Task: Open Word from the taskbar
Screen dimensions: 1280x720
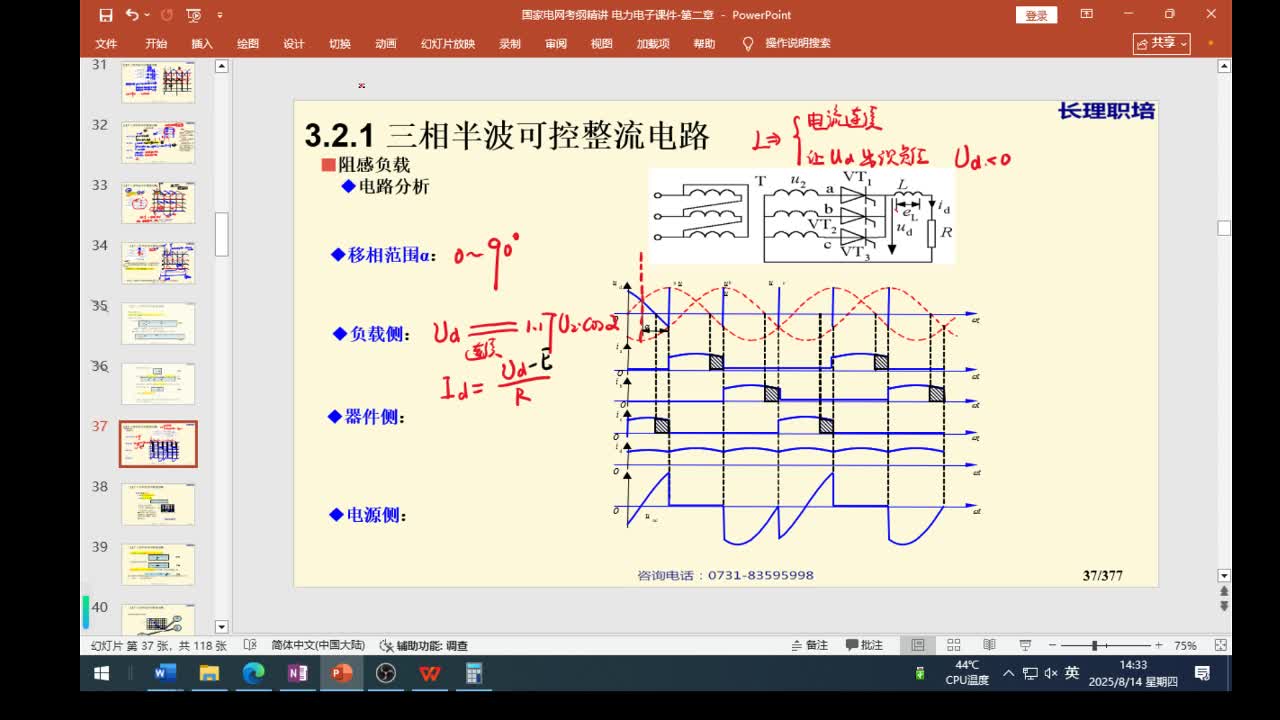Action: [164, 674]
